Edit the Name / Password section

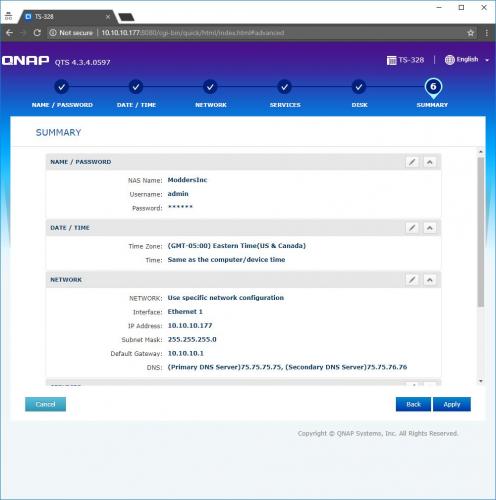point(412,162)
